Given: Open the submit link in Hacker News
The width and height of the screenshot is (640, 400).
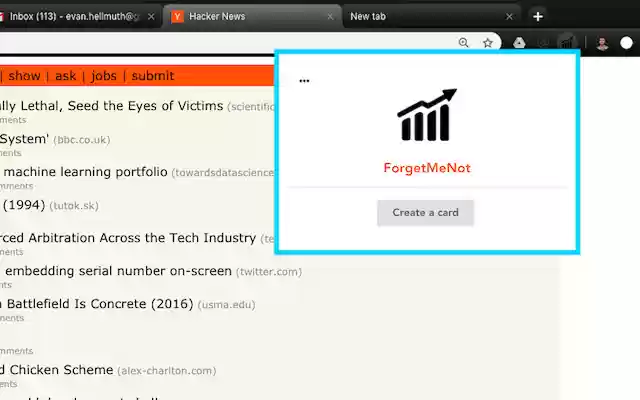Looking at the screenshot, I should [x=153, y=76].
